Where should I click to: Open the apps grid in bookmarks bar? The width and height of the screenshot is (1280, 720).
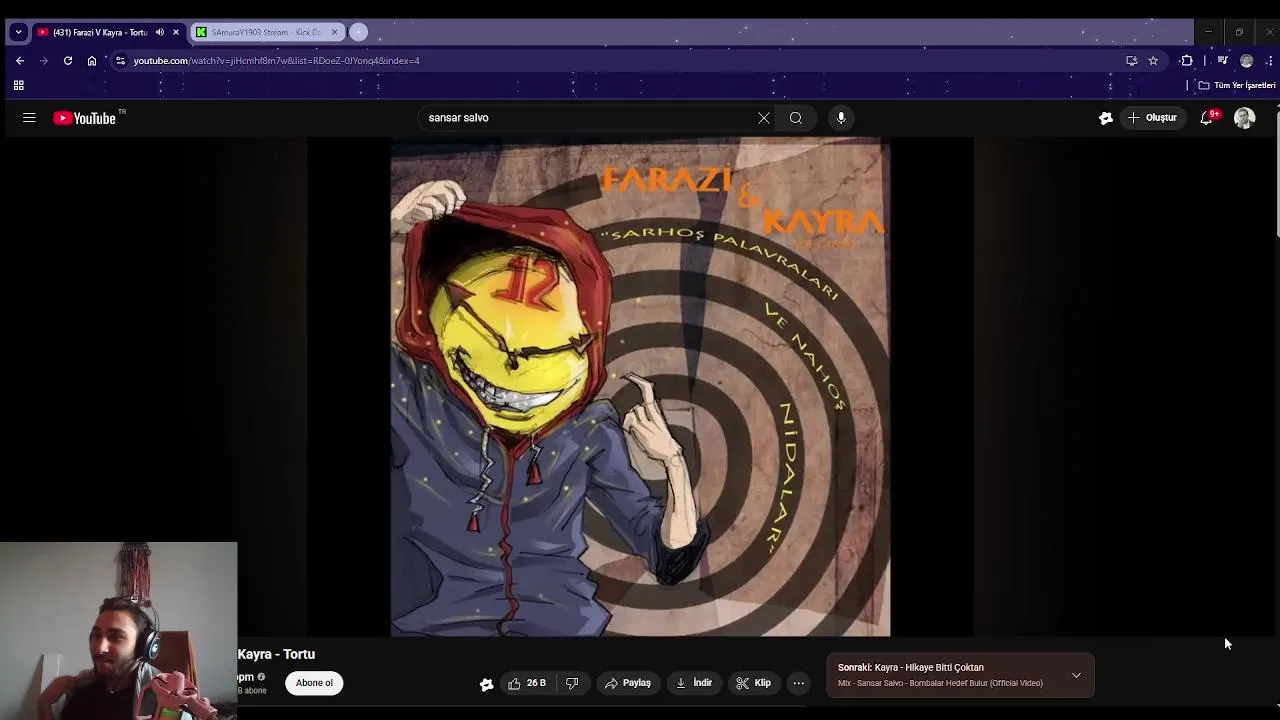click(18, 85)
